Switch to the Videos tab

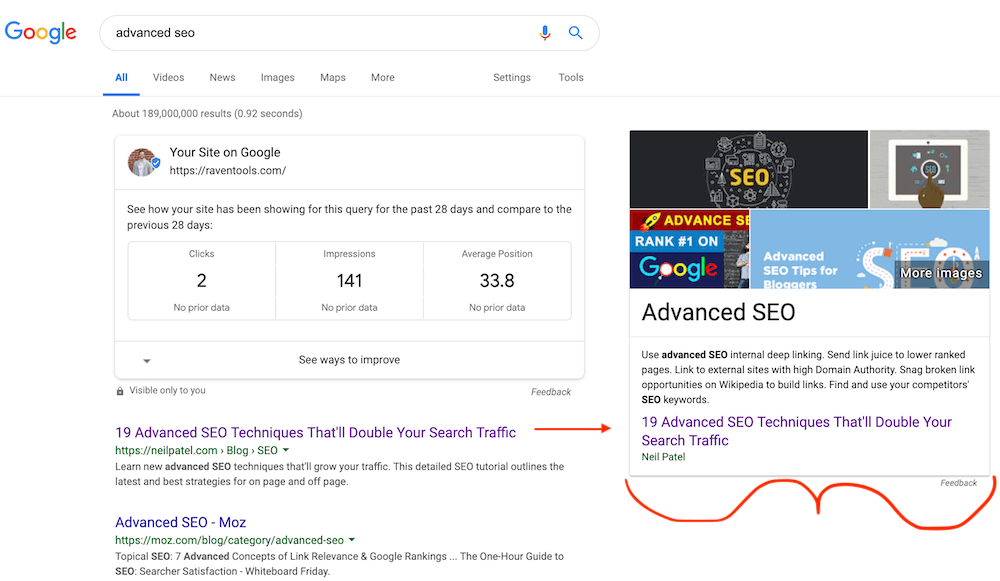168,77
